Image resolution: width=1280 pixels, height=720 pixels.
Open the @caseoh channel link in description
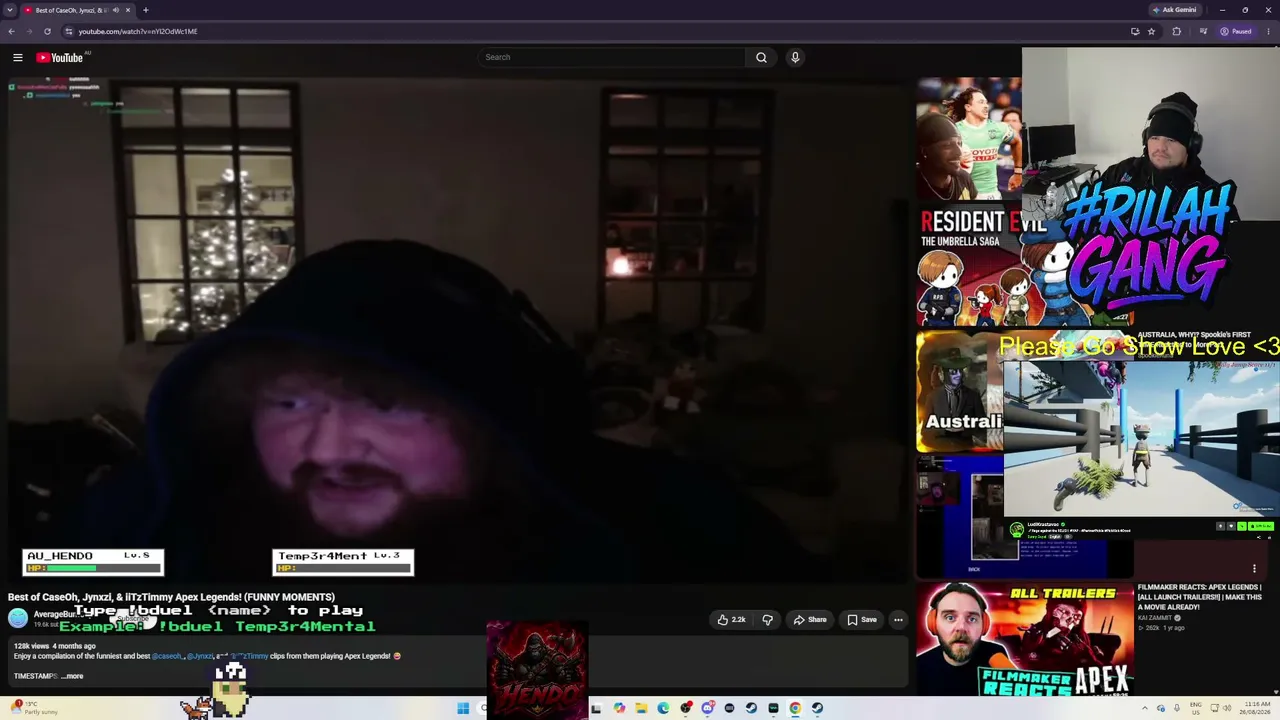point(167,657)
